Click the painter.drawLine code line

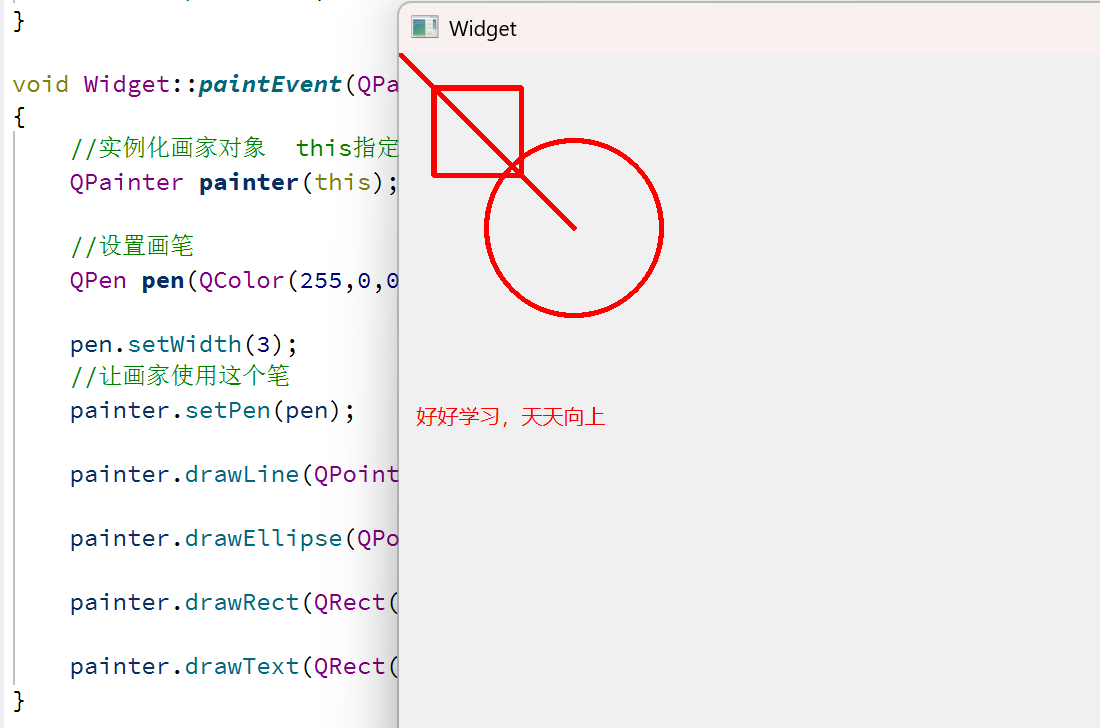click(x=234, y=475)
